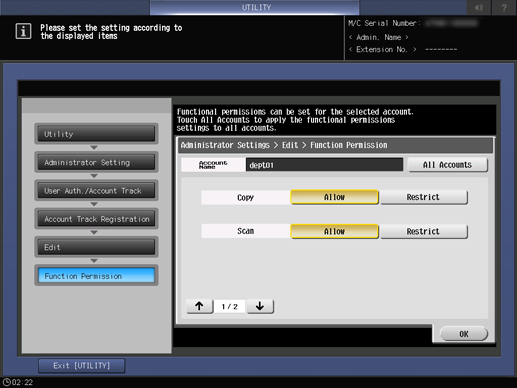Set Scan permission to Allow

pyautogui.click(x=334, y=231)
